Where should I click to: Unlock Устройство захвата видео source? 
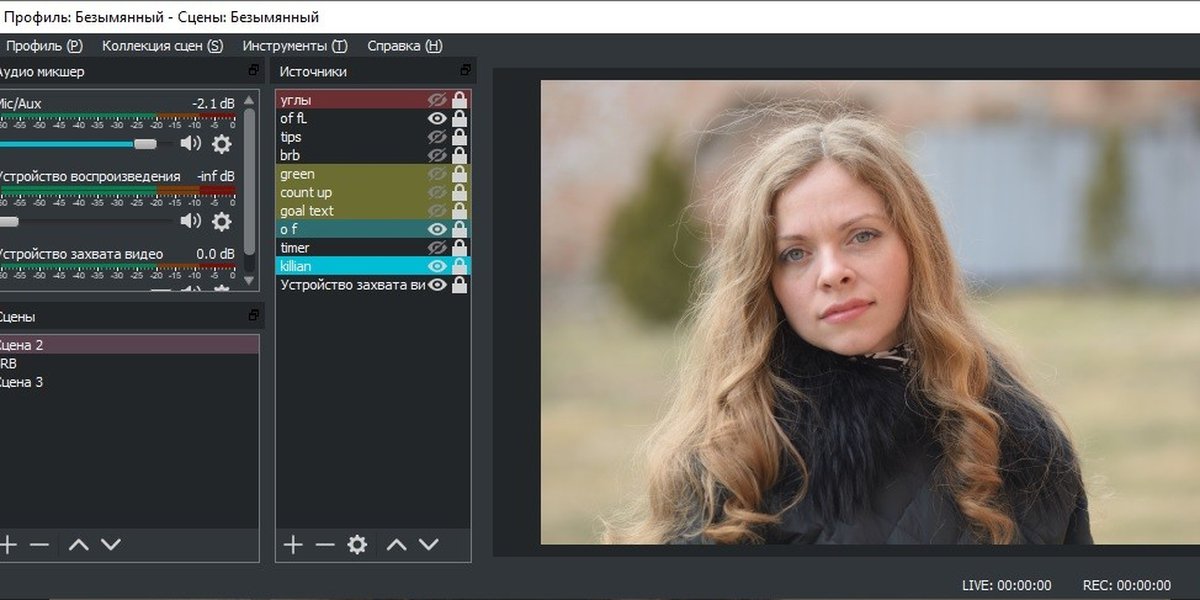click(459, 285)
